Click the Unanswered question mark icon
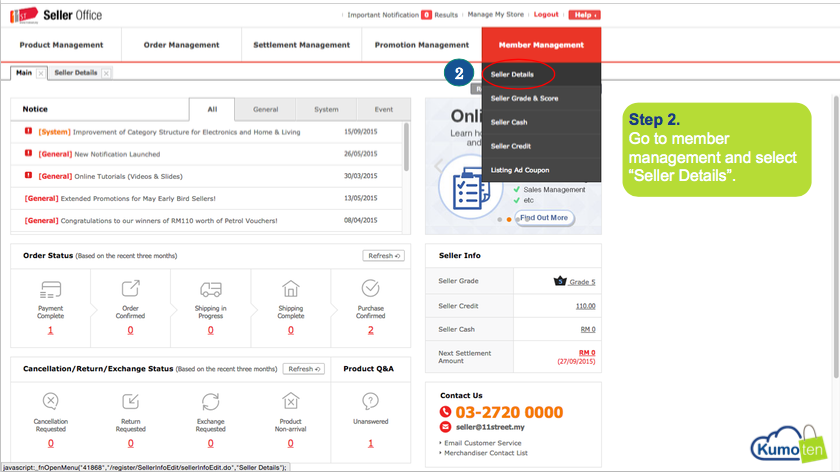Screen dimensions: 840x472 coord(370,401)
